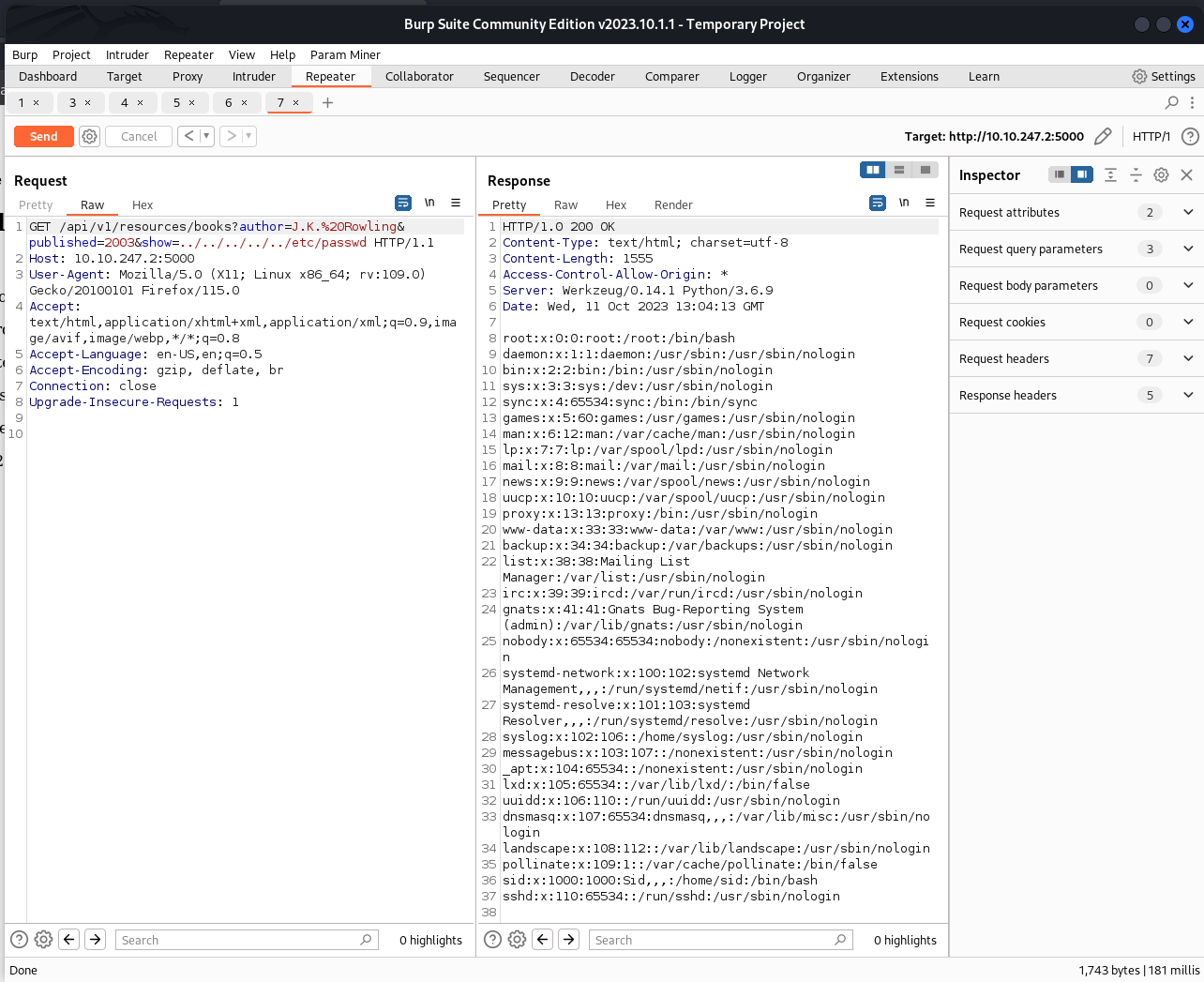The image size is (1204, 982).
Task: Open Param Miner menu
Action: [x=345, y=54]
